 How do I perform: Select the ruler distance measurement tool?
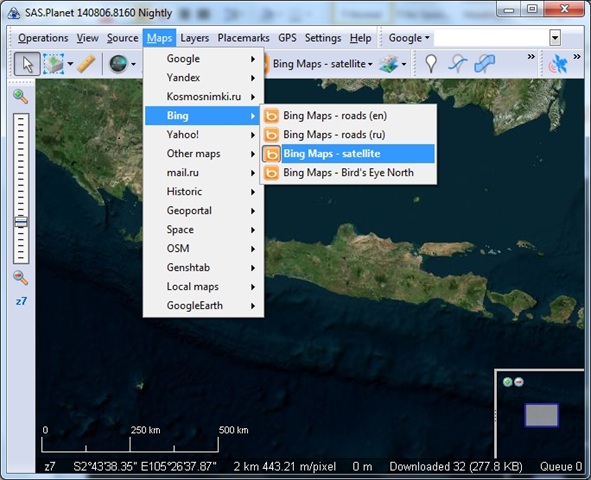coord(86,64)
